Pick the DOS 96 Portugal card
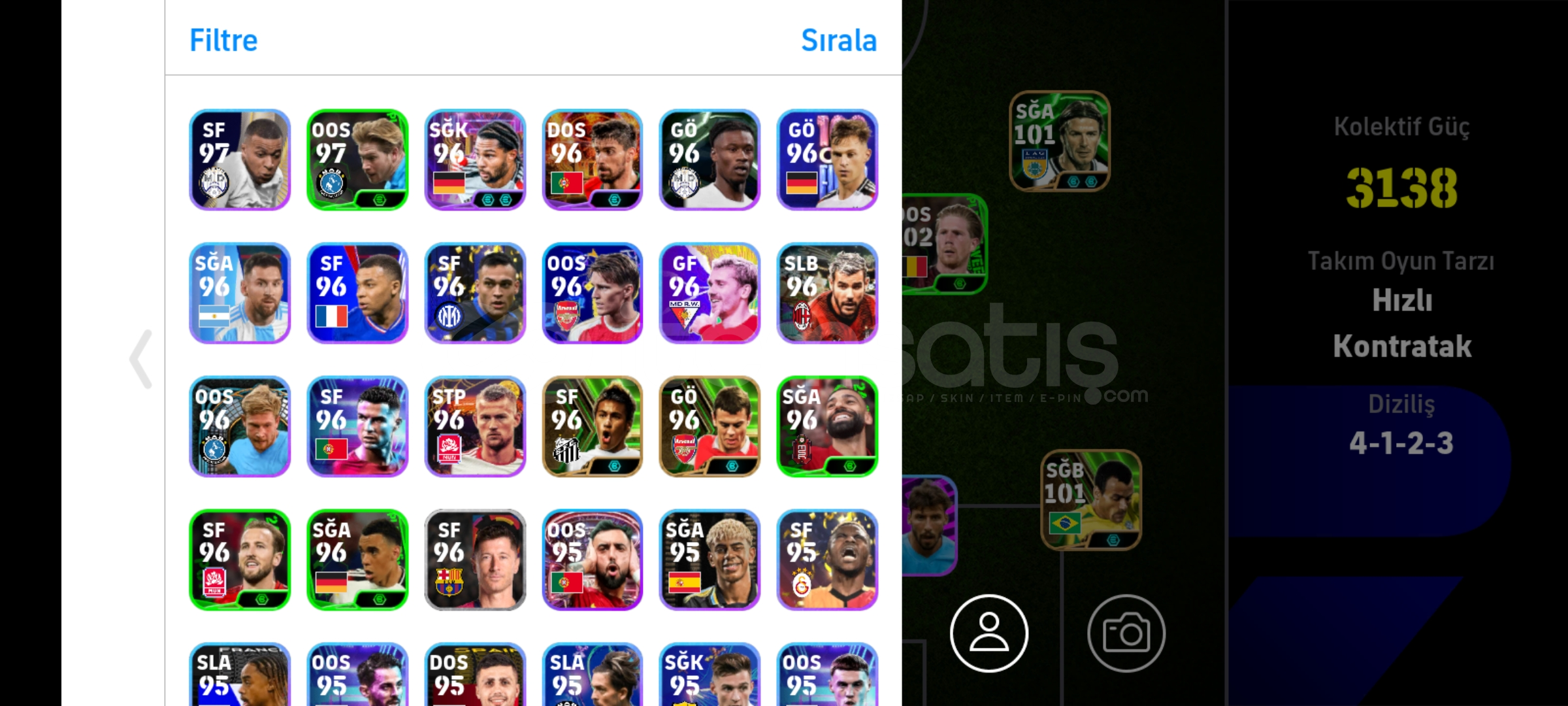The image size is (1568, 706). pos(593,160)
